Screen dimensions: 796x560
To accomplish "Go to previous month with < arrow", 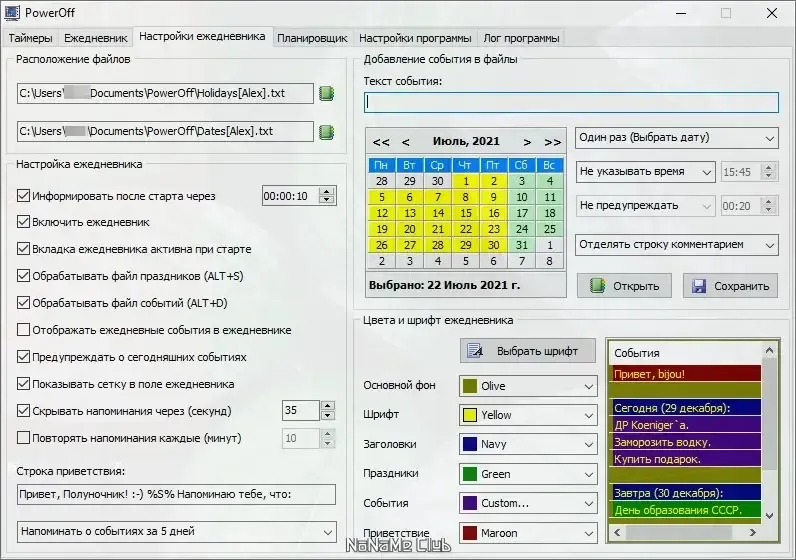I will point(406,142).
